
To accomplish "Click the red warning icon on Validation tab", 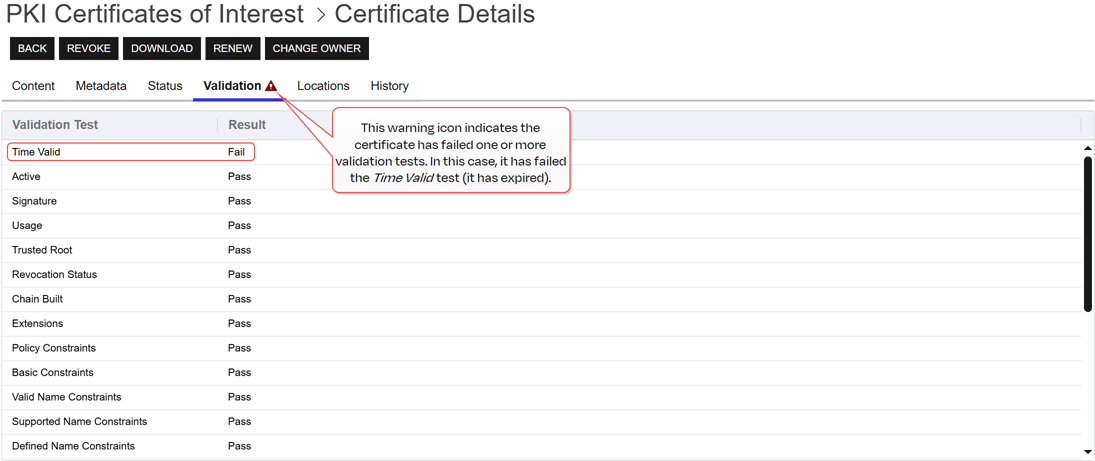I will (x=271, y=86).
